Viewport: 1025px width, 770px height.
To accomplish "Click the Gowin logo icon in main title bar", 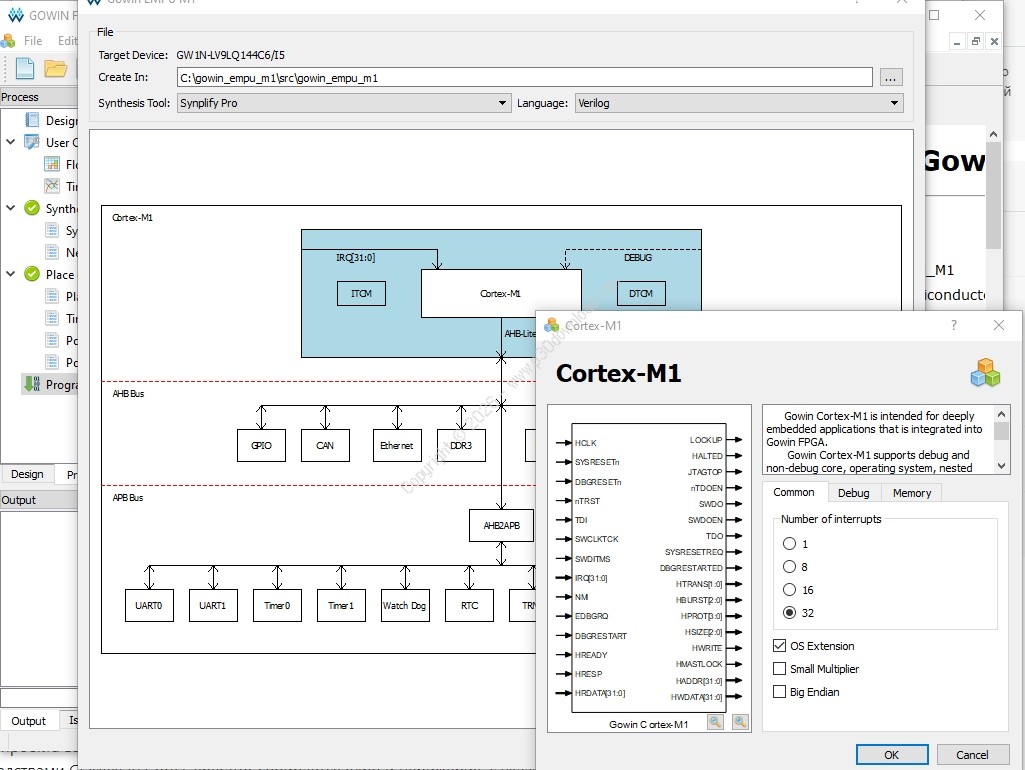I will click(16, 15).
